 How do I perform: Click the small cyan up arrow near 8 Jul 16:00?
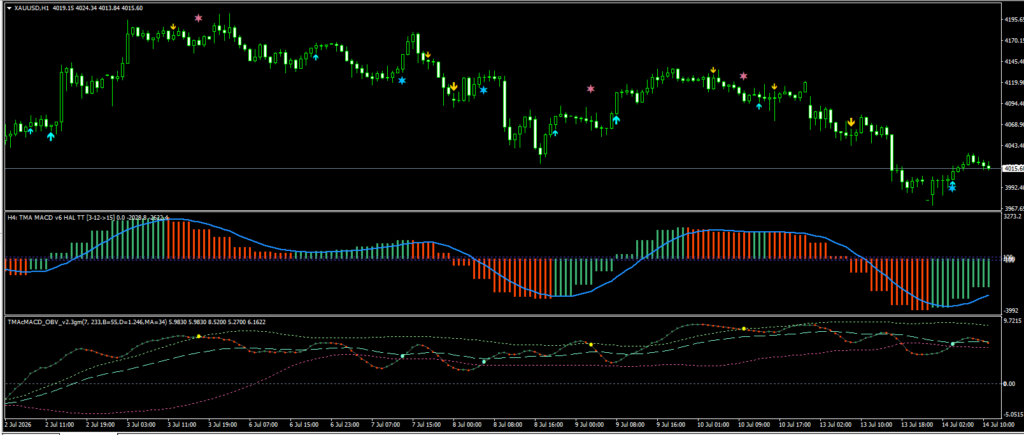[x=555, y=133]
